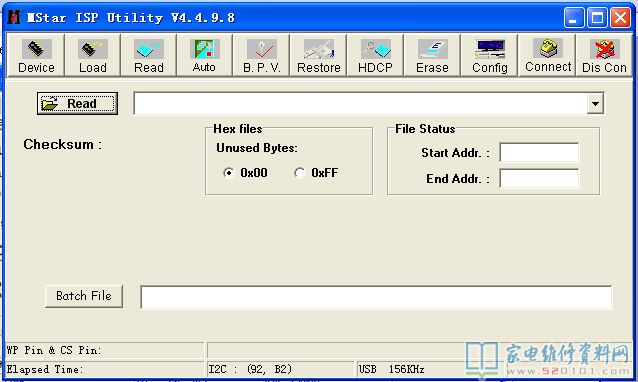
Task: Click the Checksum label
Action: (62, 144)
